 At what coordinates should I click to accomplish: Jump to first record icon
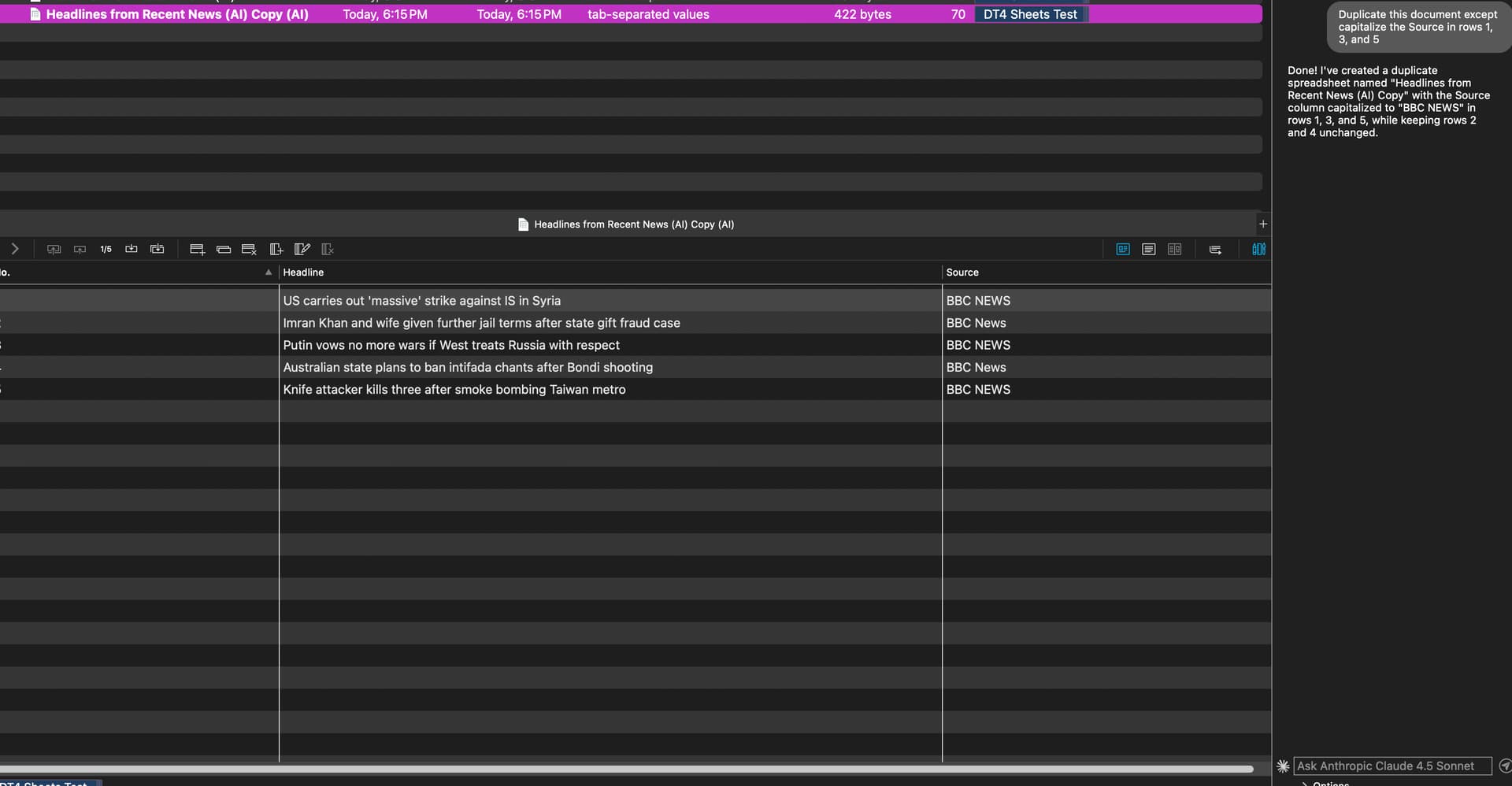54,250
